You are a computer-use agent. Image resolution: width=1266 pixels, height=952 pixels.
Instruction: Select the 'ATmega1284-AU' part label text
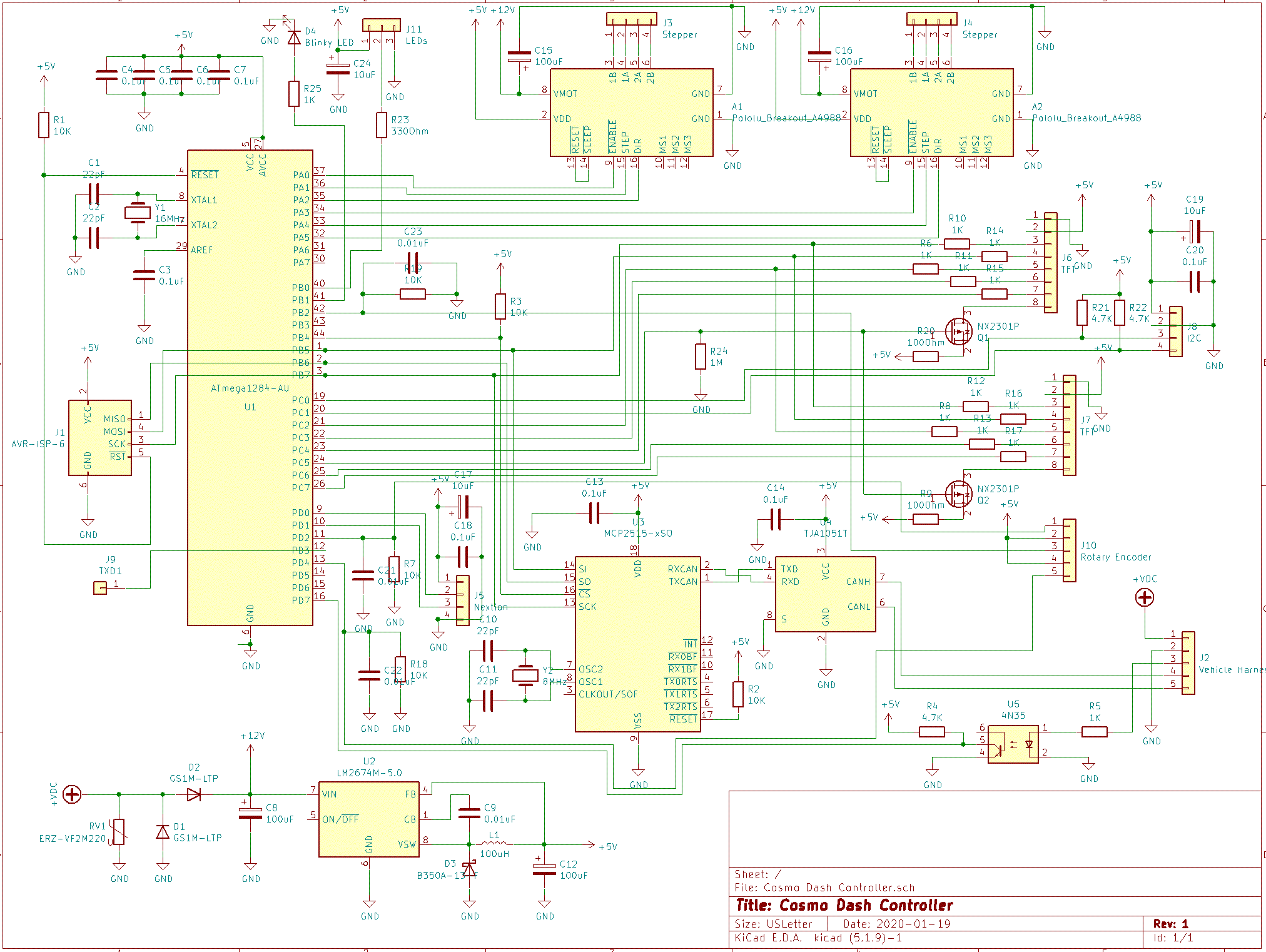click(250, 388)
